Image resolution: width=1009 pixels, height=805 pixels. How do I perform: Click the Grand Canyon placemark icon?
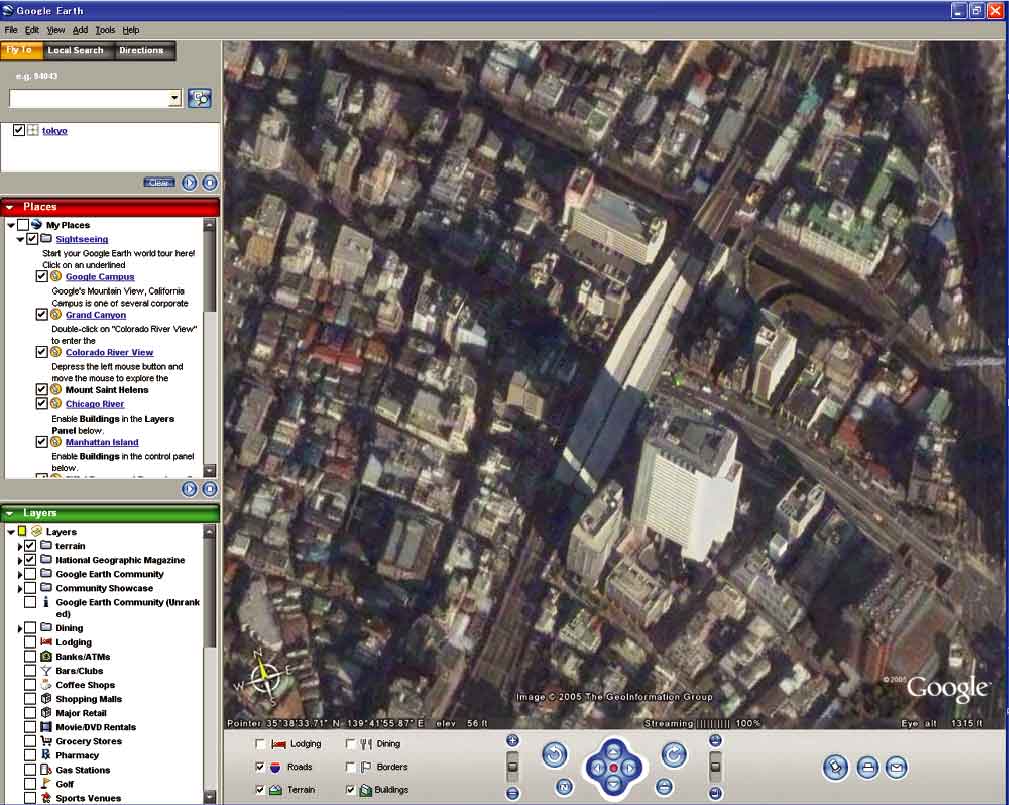(x=56, y=315)
